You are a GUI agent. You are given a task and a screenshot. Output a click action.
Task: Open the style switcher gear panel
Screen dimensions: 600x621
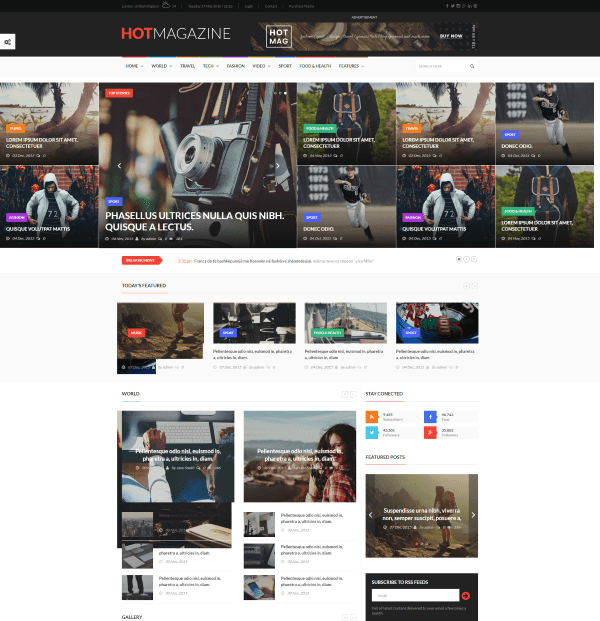click(8, 42)
